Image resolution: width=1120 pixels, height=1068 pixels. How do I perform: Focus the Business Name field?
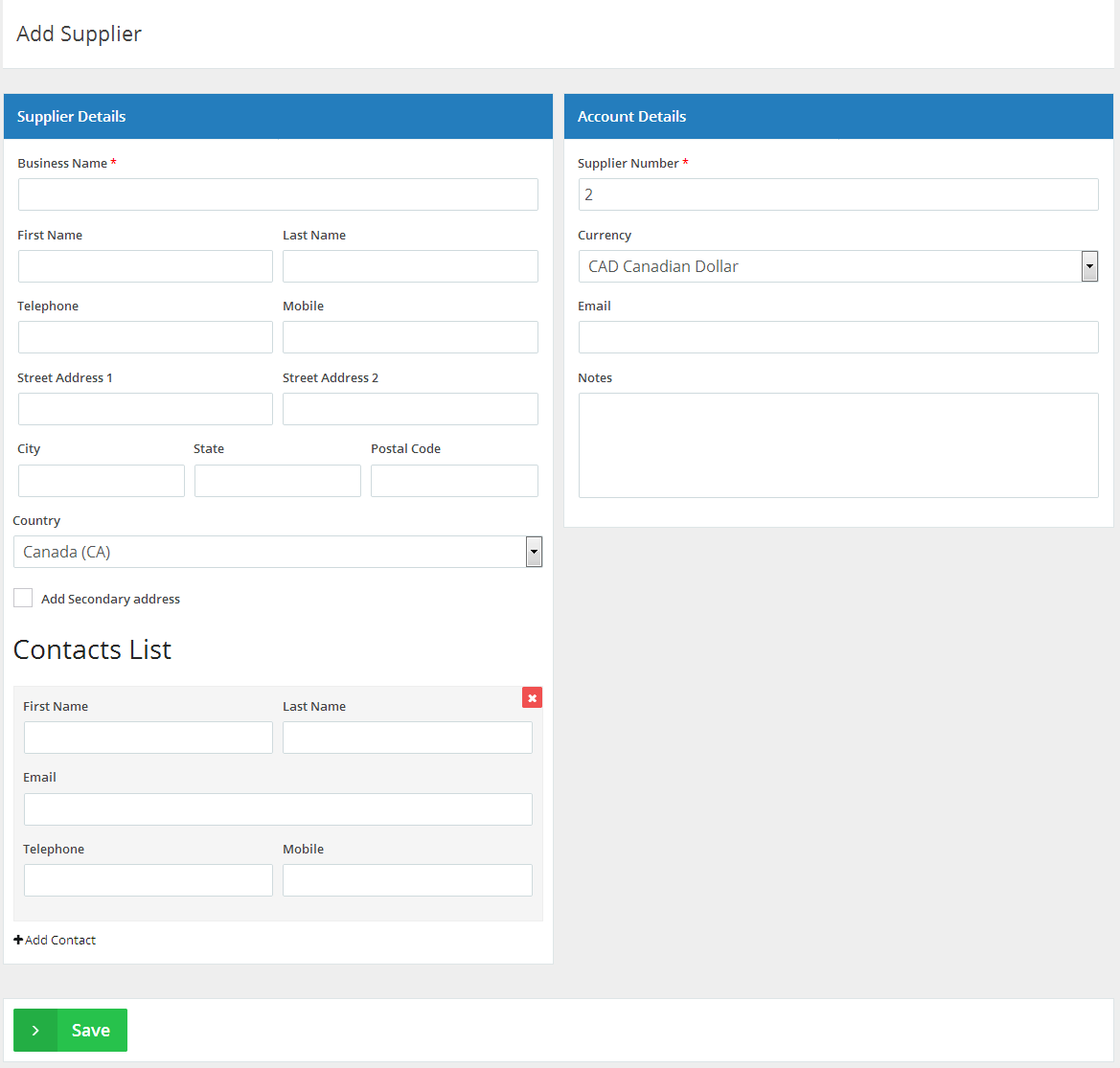click(x=278, y=194)
